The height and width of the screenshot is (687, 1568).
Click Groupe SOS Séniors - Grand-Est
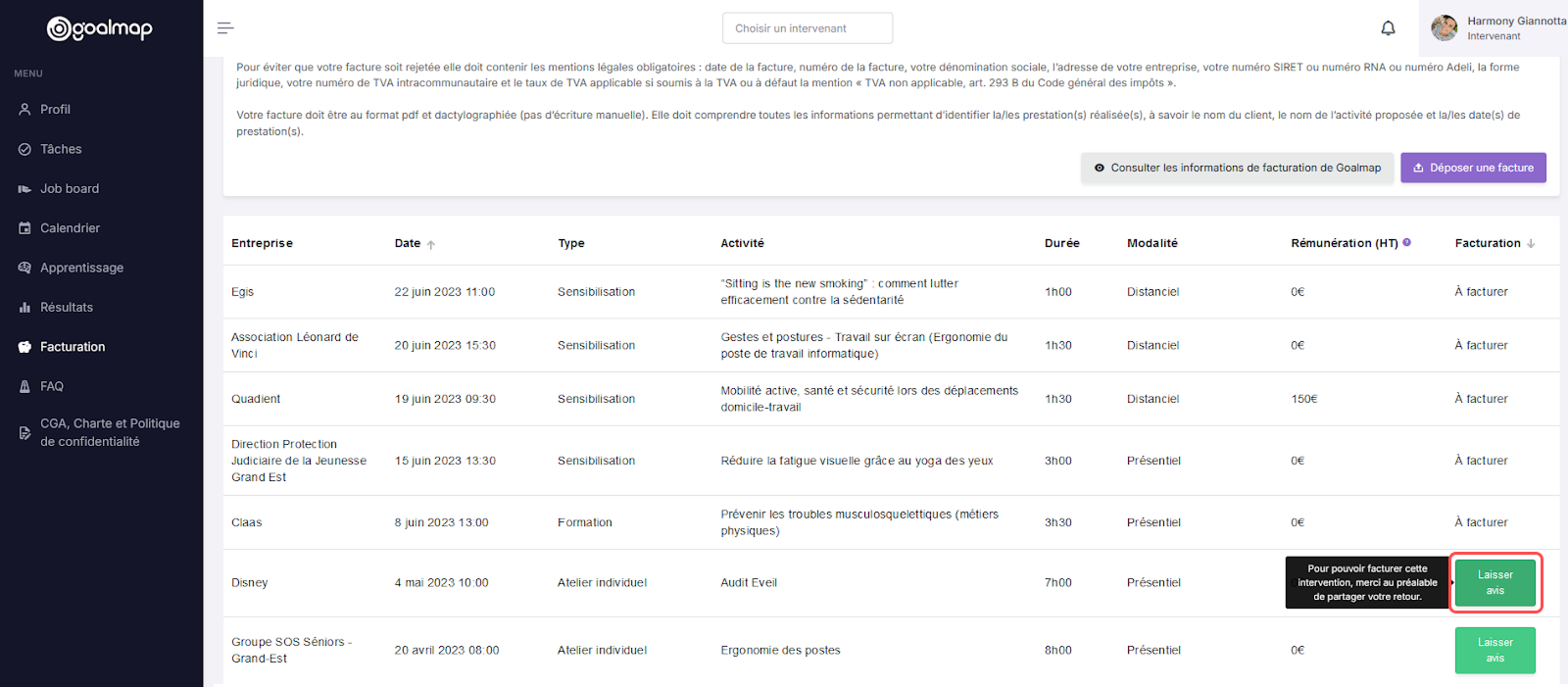[292, 650]
